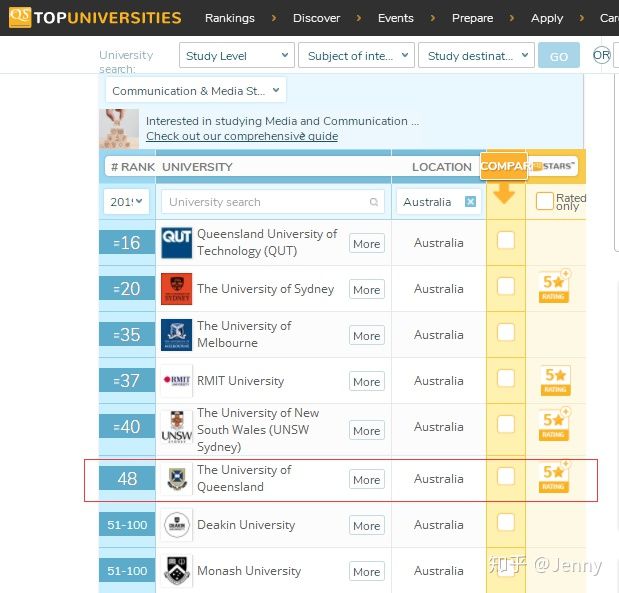Open The University of Queensland name link
The height and width of the screenshot is (593, 619).
coord(244,478)
